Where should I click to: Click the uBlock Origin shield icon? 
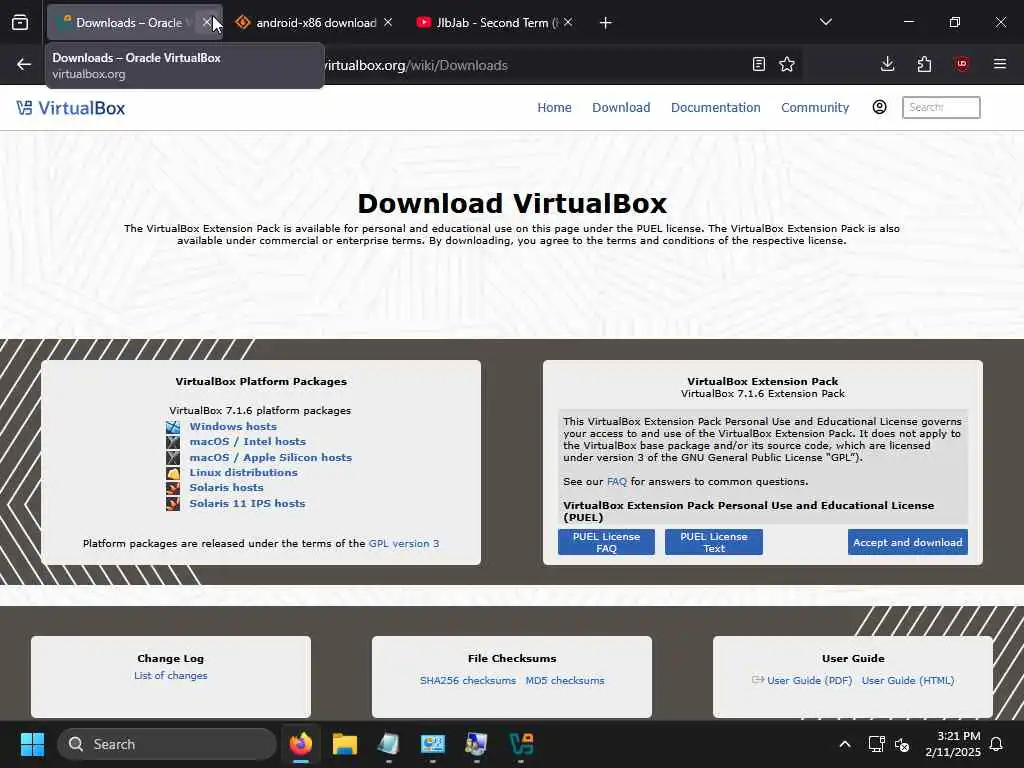tap(962, 64)
